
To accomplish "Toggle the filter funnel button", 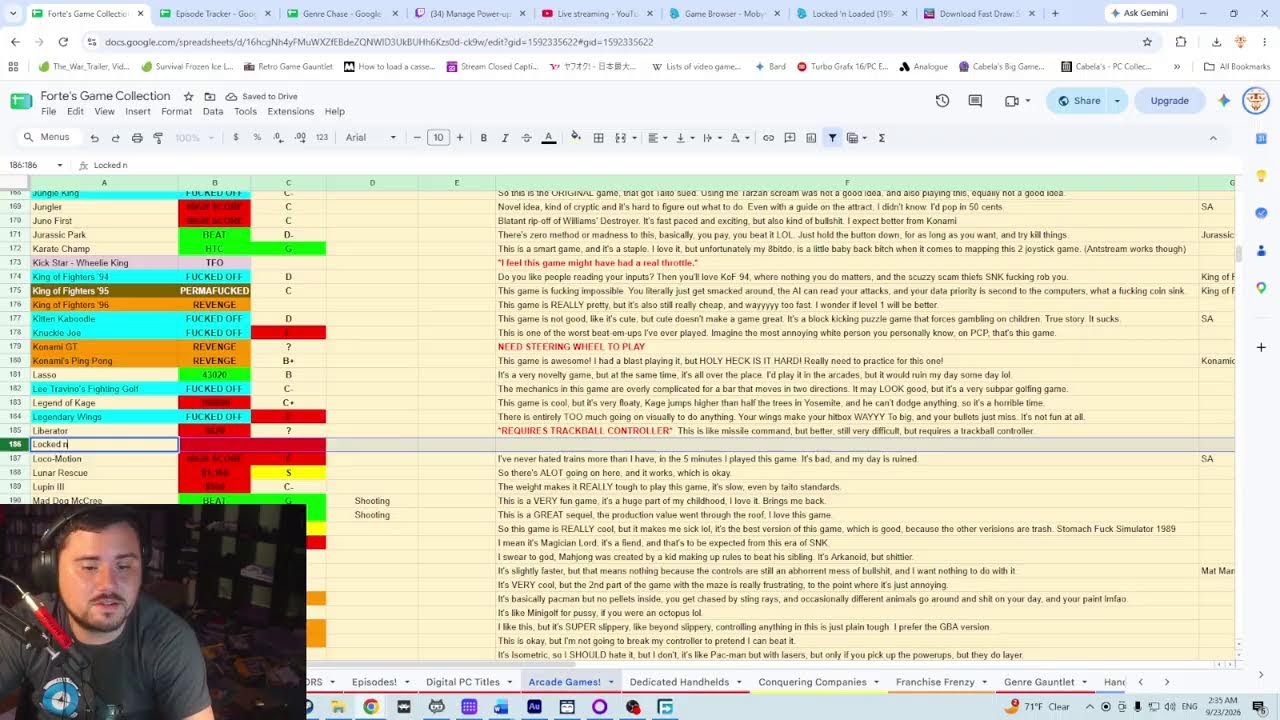I will tap(832, 138).
